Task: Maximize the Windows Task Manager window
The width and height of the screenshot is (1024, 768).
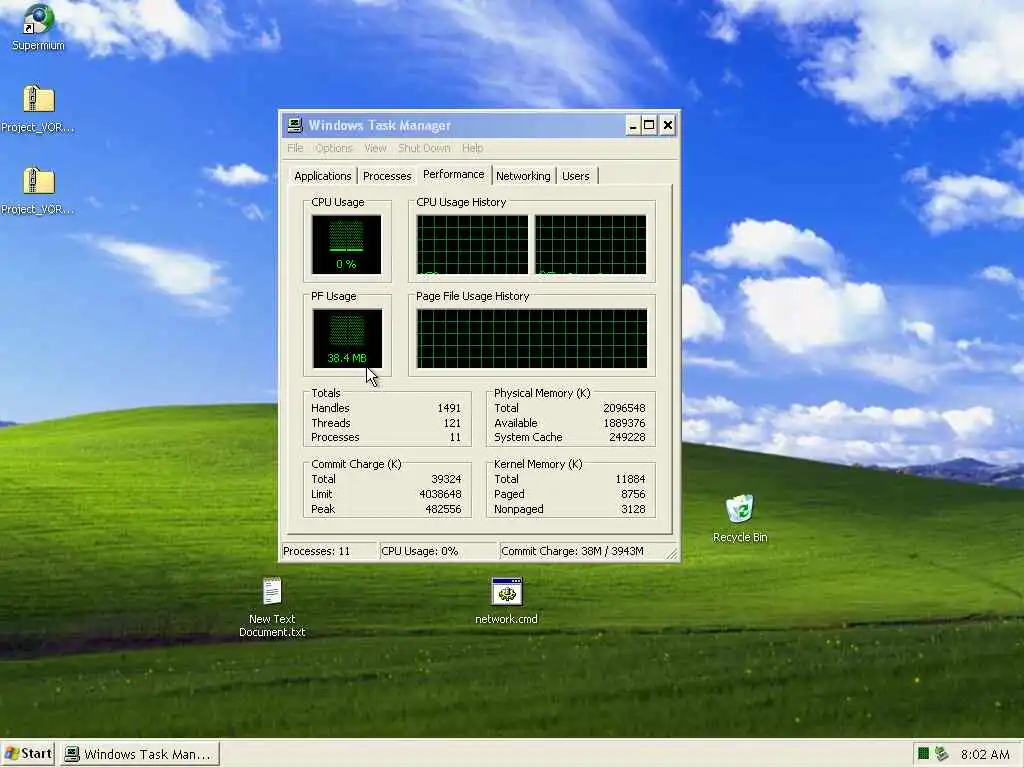Action: [649, 125]
